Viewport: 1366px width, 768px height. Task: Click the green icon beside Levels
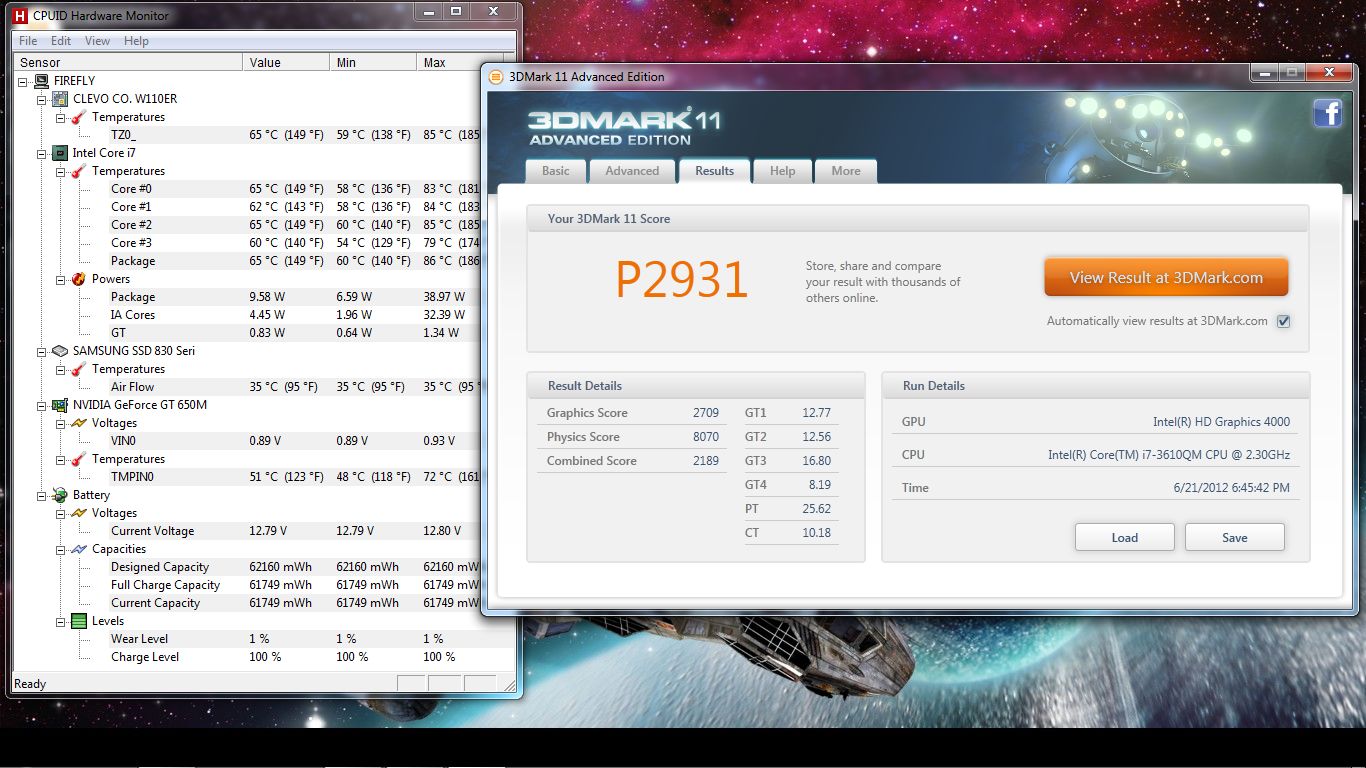pos(79,621)
